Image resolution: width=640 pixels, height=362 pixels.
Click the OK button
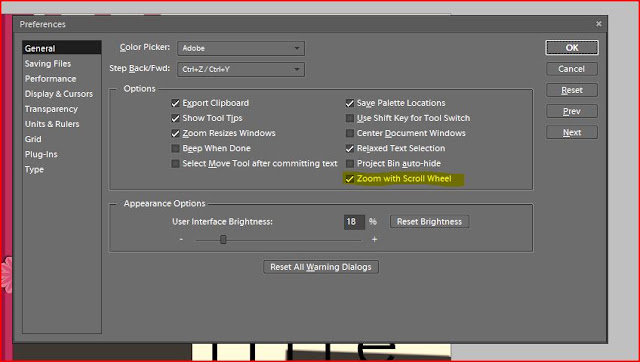pos(572,48)
